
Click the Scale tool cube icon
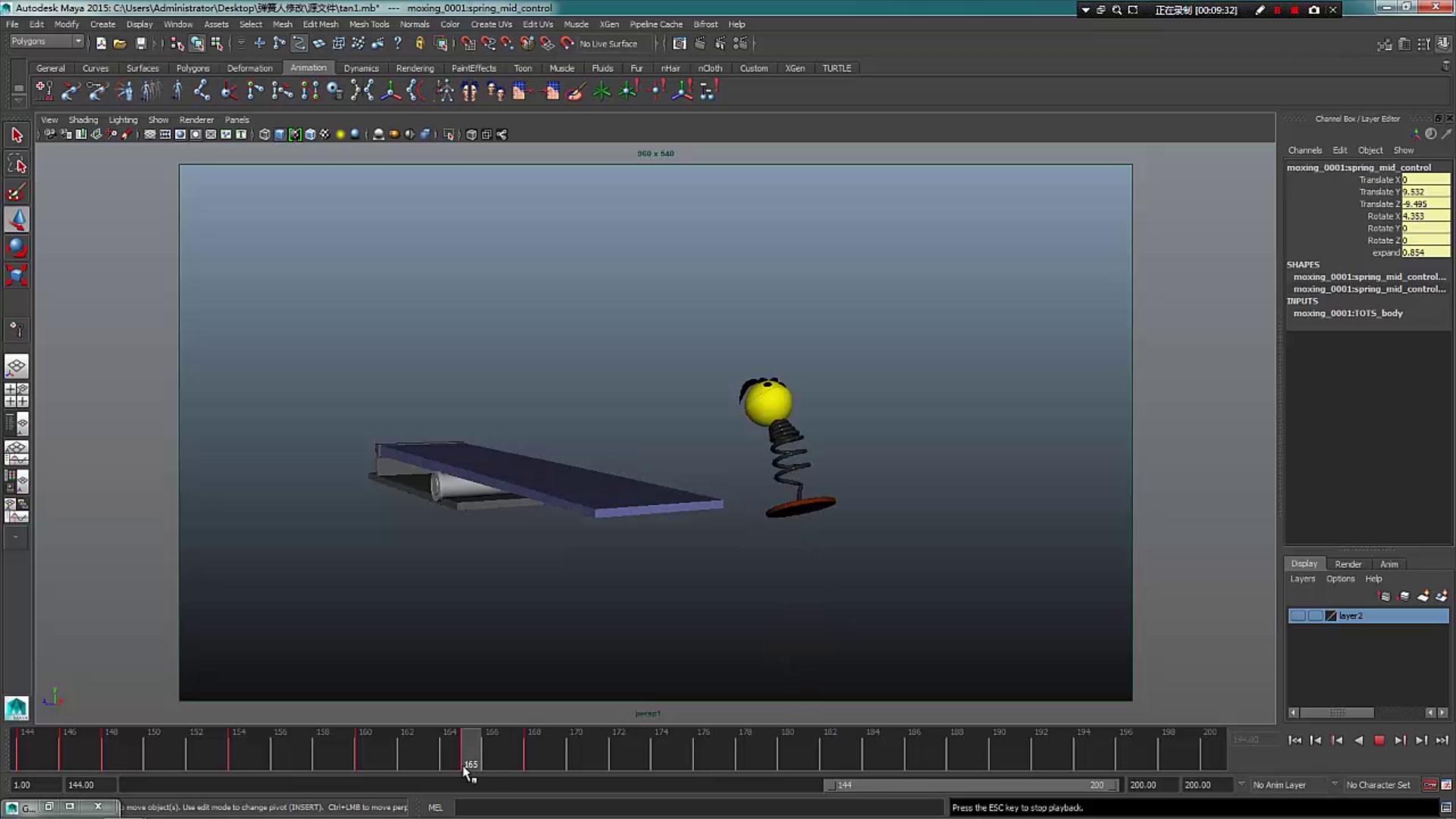(x=17, y=275)
